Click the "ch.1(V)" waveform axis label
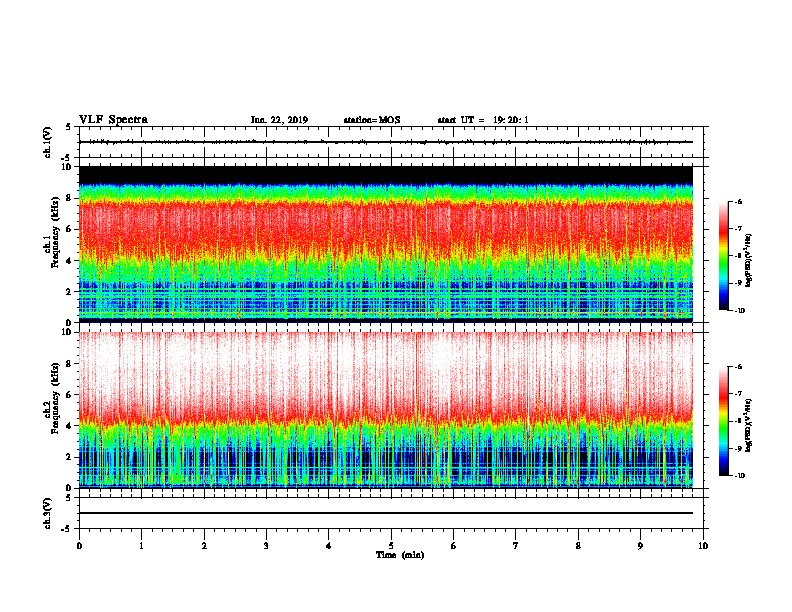Image resolution: width=792 pixels, height=612 pixels. pos(48,142)
